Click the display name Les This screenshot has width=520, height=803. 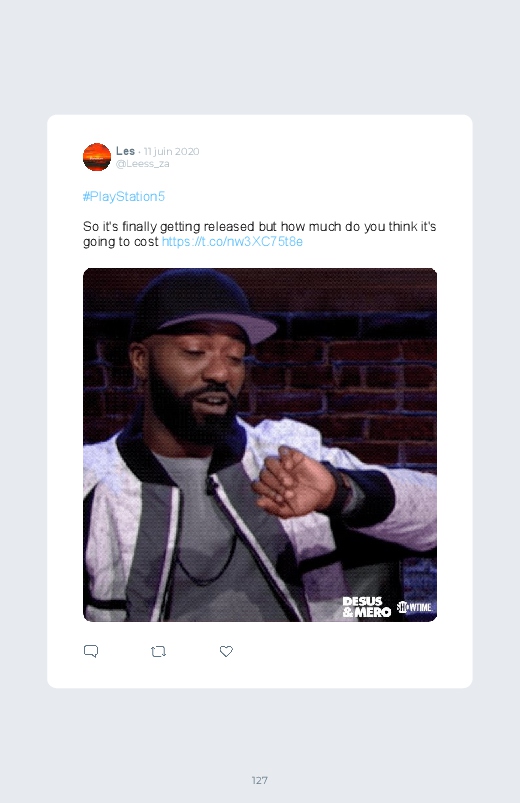[126, 151]
